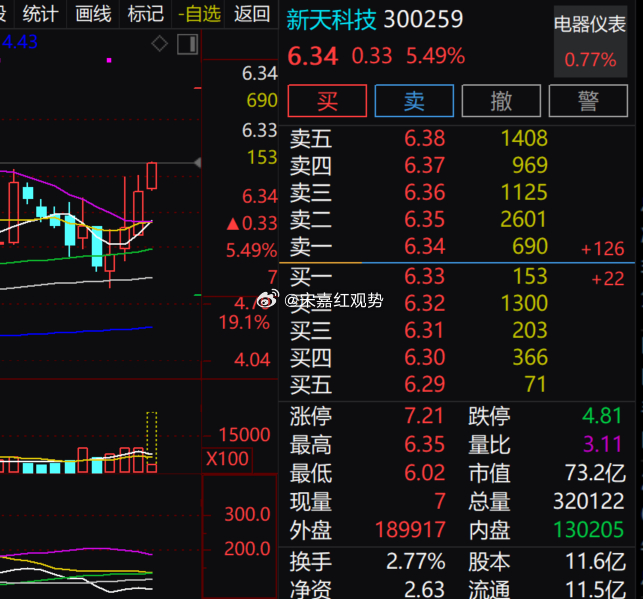Click 最高 value 6.35

tap(424, 444)
